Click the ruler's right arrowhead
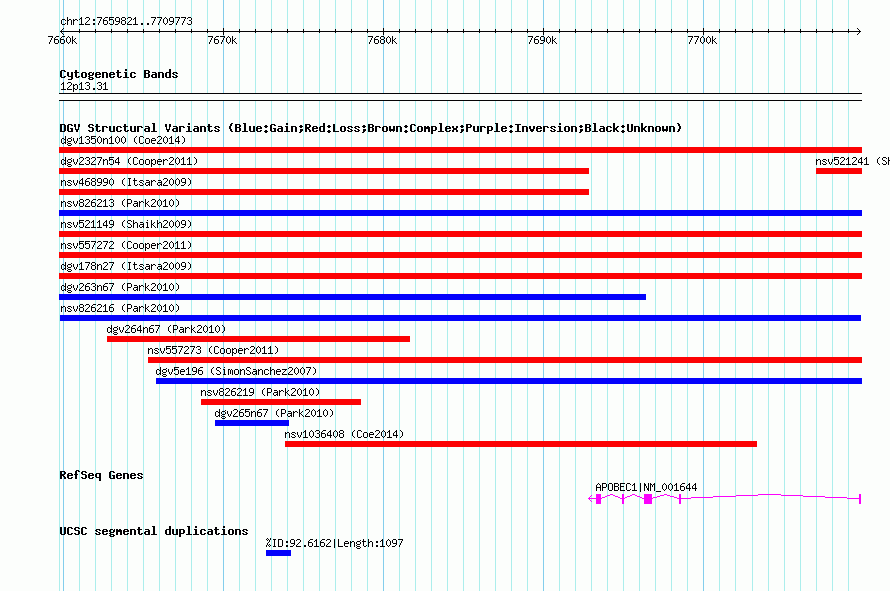The height and width of the screenshot is (591, 890). coord(859,31)
